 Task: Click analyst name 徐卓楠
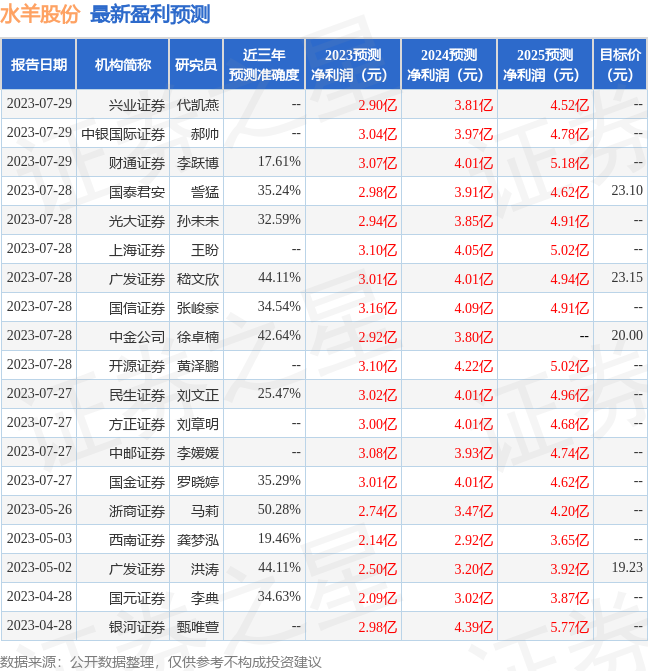coord(198,337)
